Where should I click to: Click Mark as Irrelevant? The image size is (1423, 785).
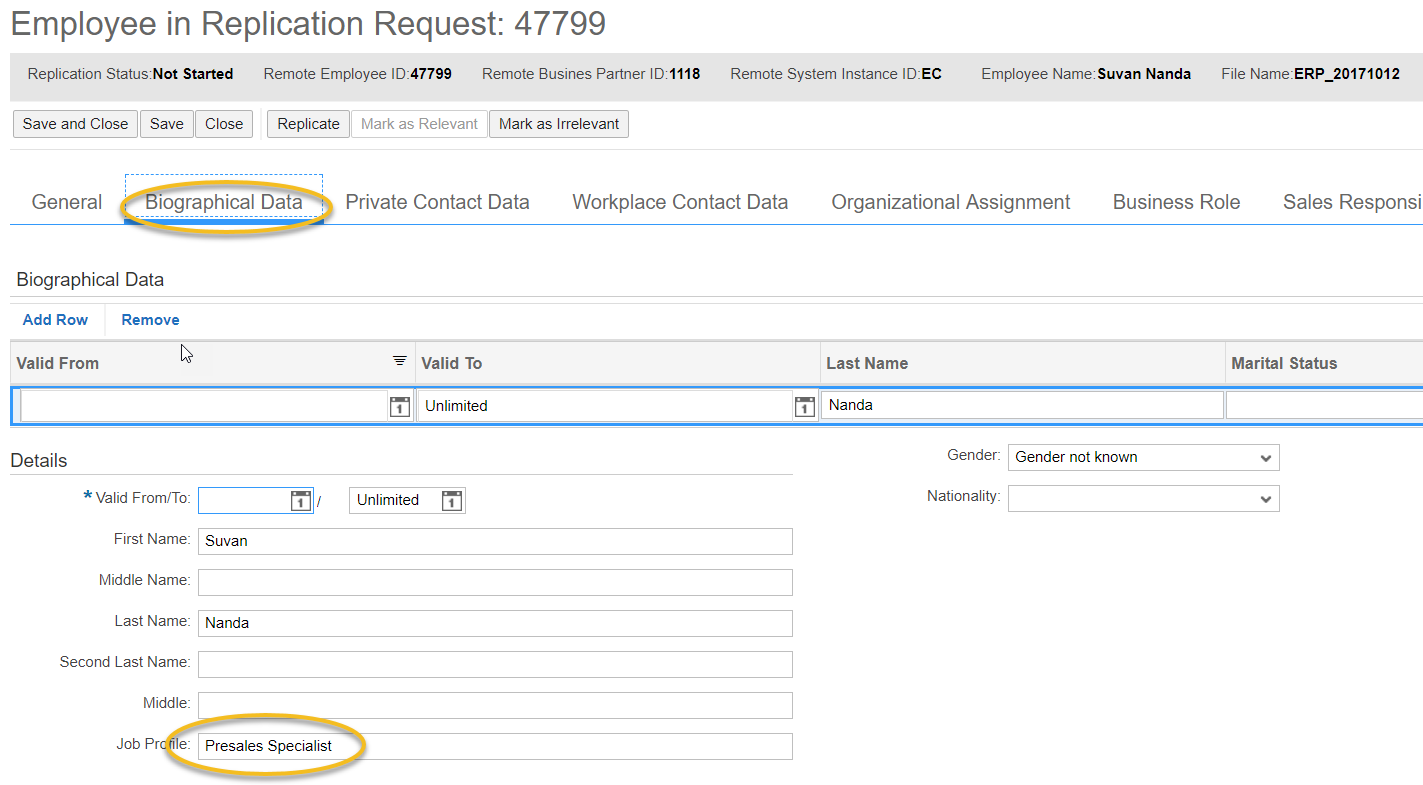558,123
